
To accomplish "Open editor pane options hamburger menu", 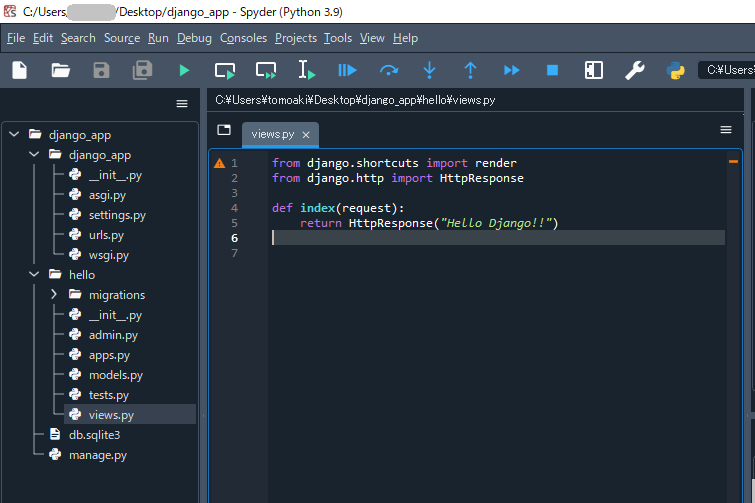I will 726,129.
